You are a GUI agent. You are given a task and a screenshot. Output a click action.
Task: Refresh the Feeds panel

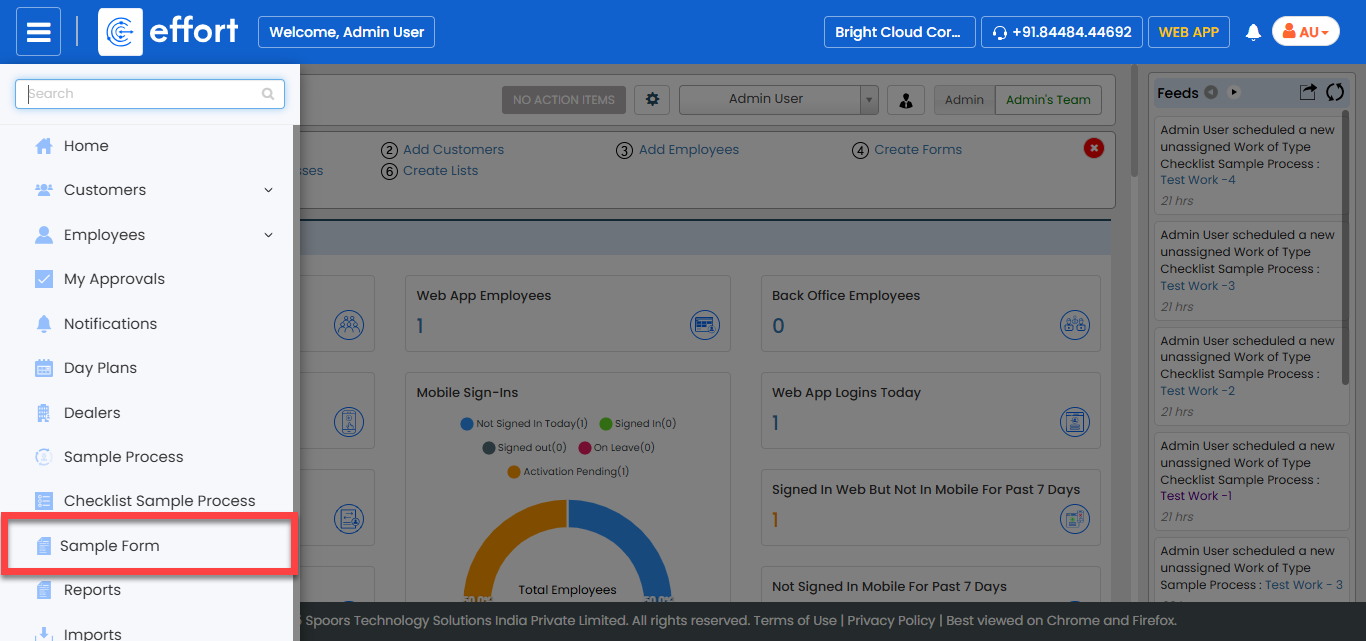pos(1334,92)
